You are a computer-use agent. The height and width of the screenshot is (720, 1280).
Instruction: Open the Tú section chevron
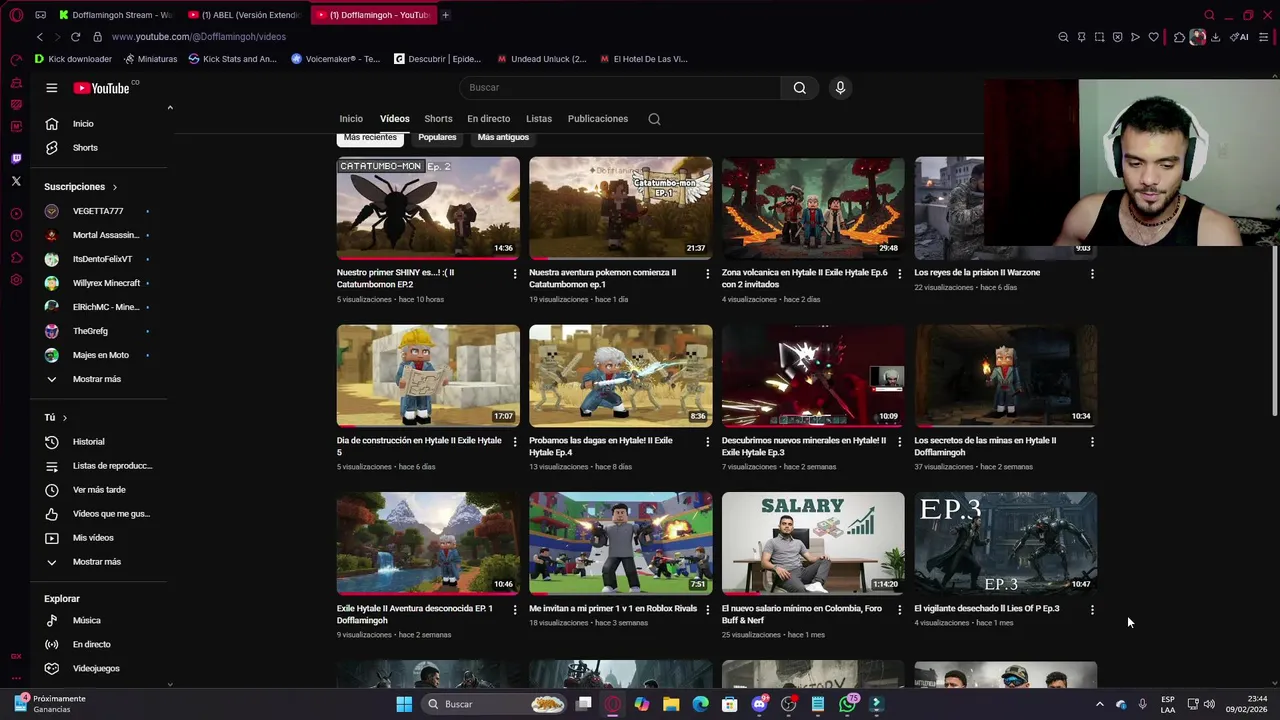click(65, 418)
